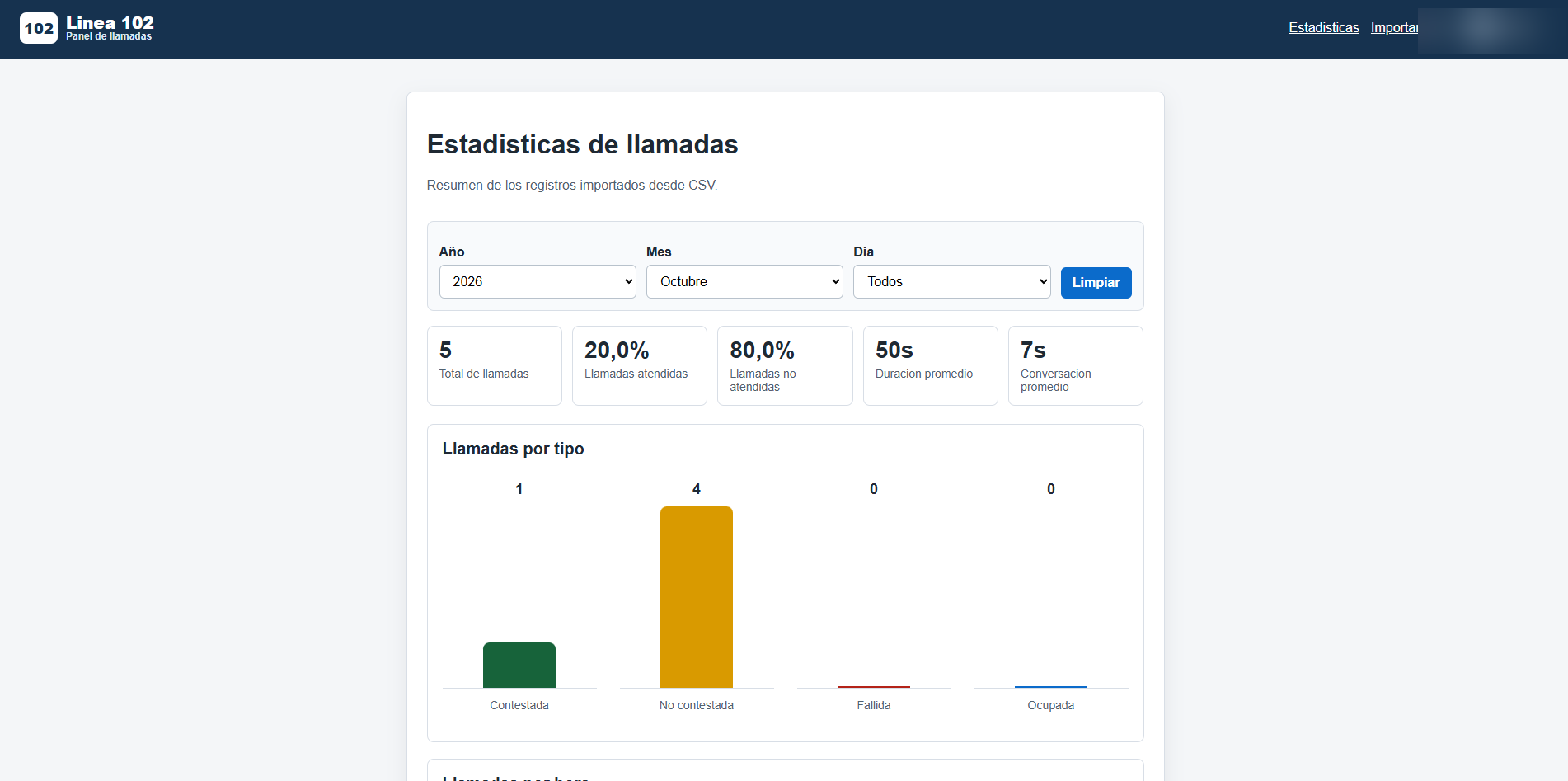The height and width of the screenshot is (781, 1568).
Task: Click the Limpiar button
Action: coord(1096,283)
